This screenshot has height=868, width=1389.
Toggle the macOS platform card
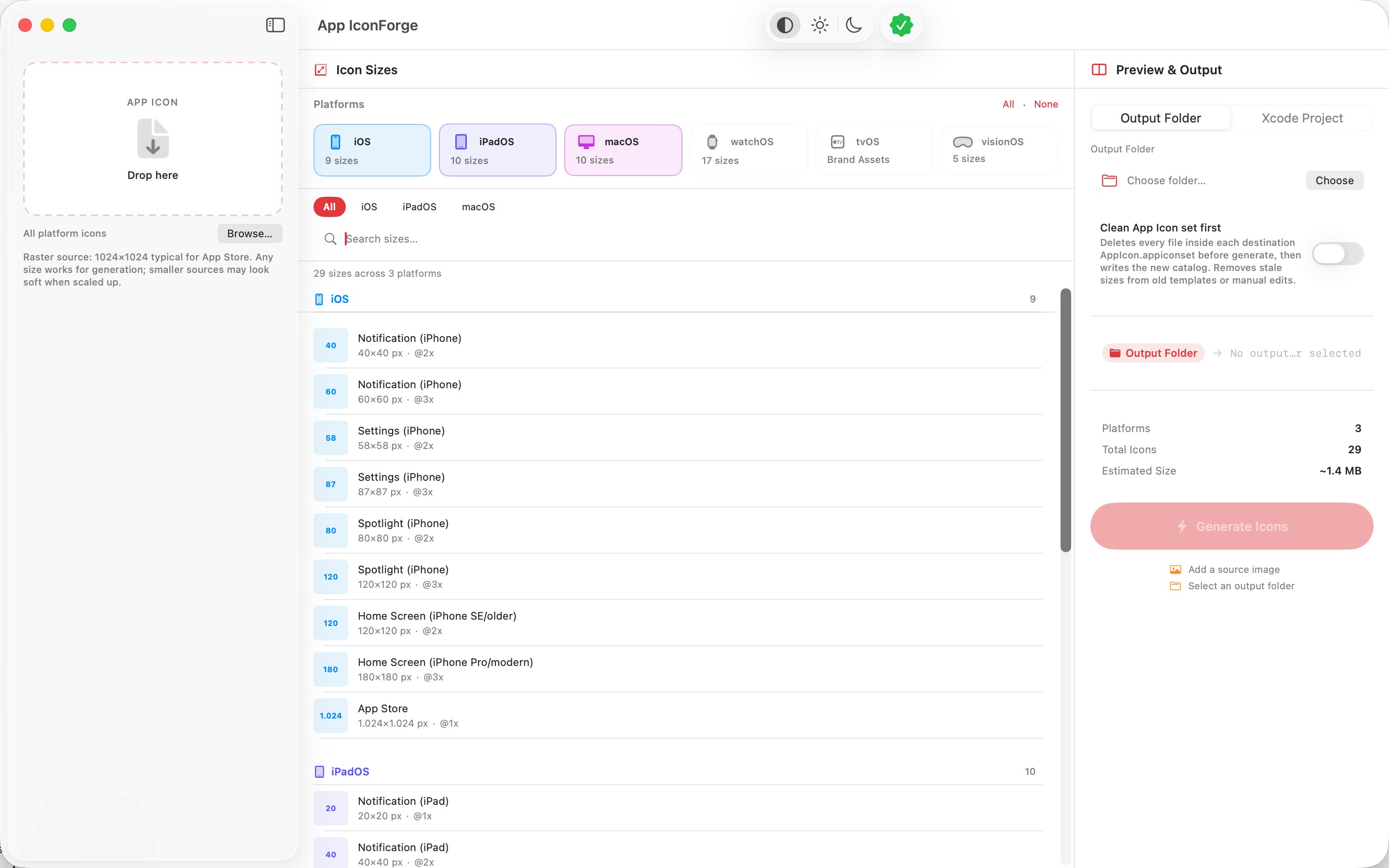tap(623, 150)
